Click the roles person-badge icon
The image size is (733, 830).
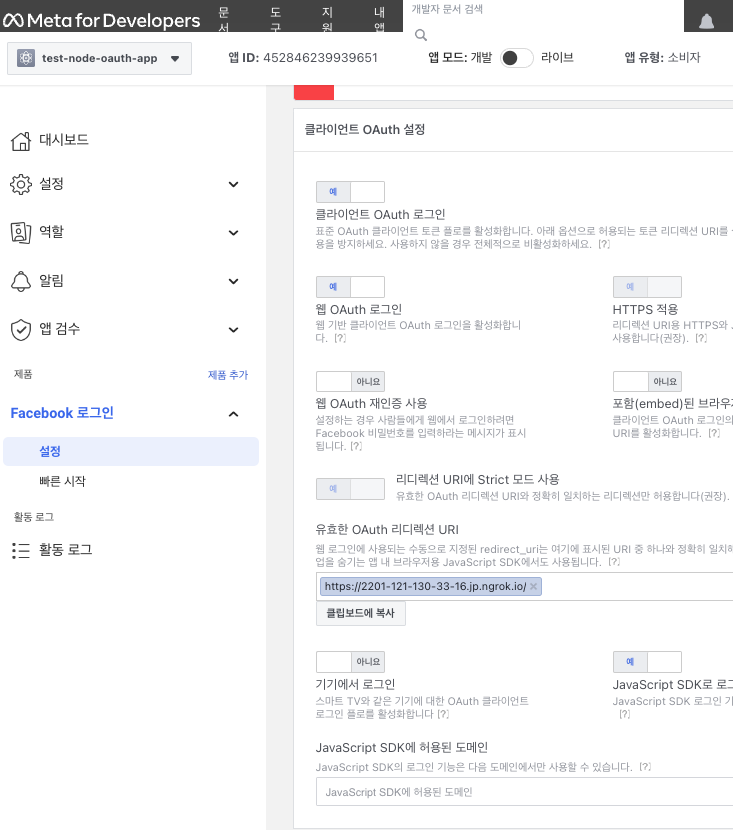pos(21,232)
